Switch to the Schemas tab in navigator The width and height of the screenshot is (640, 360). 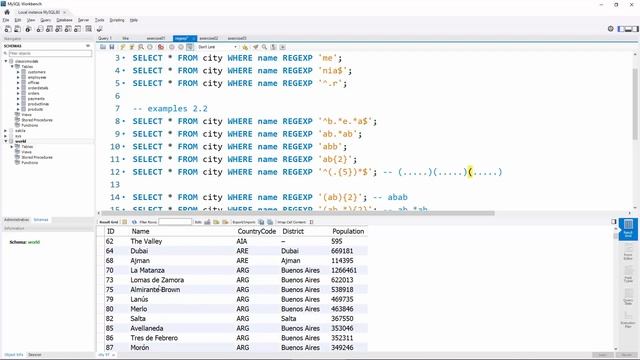(41, 220)
